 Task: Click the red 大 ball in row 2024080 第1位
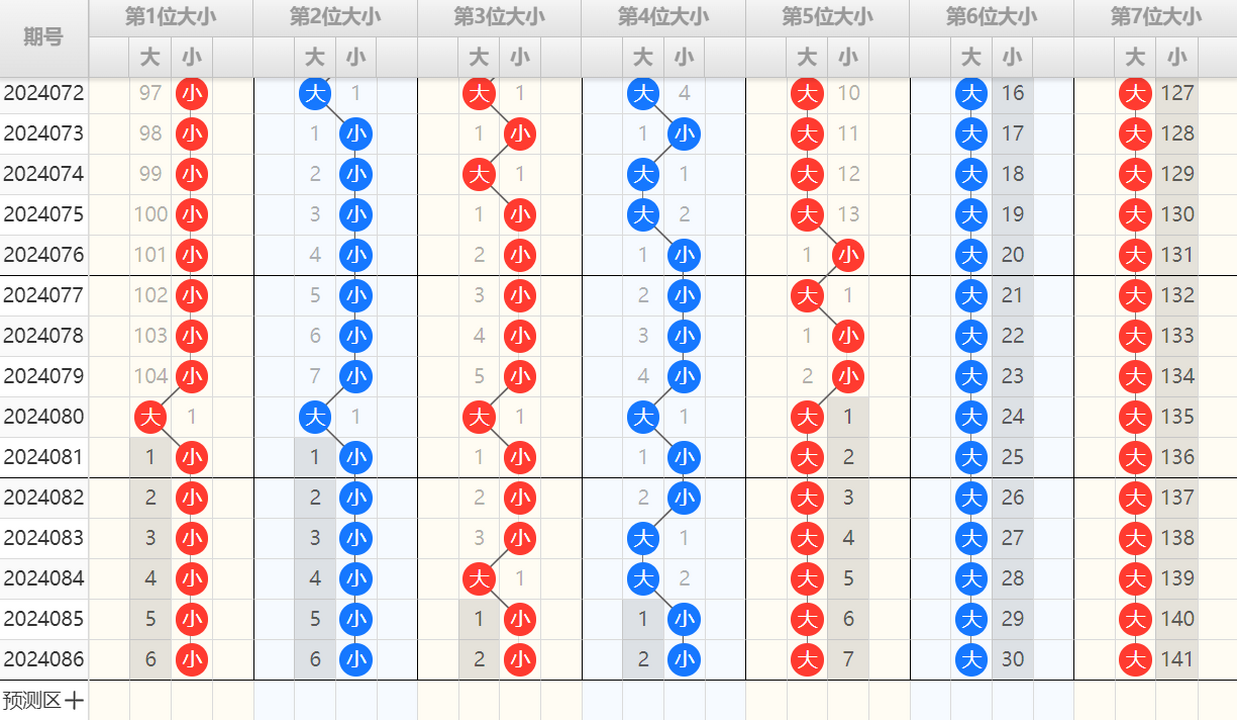[151, 417]
